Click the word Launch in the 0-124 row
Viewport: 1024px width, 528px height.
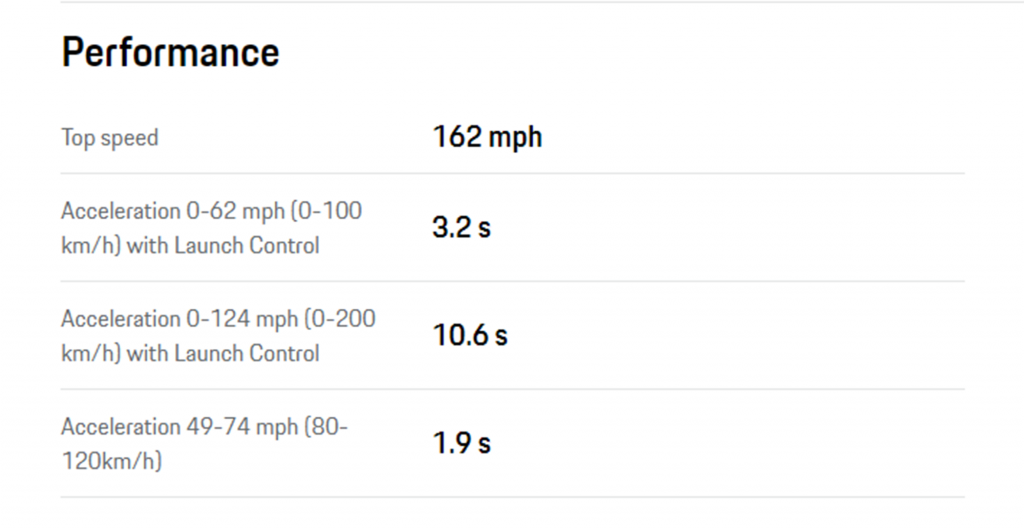208,354
